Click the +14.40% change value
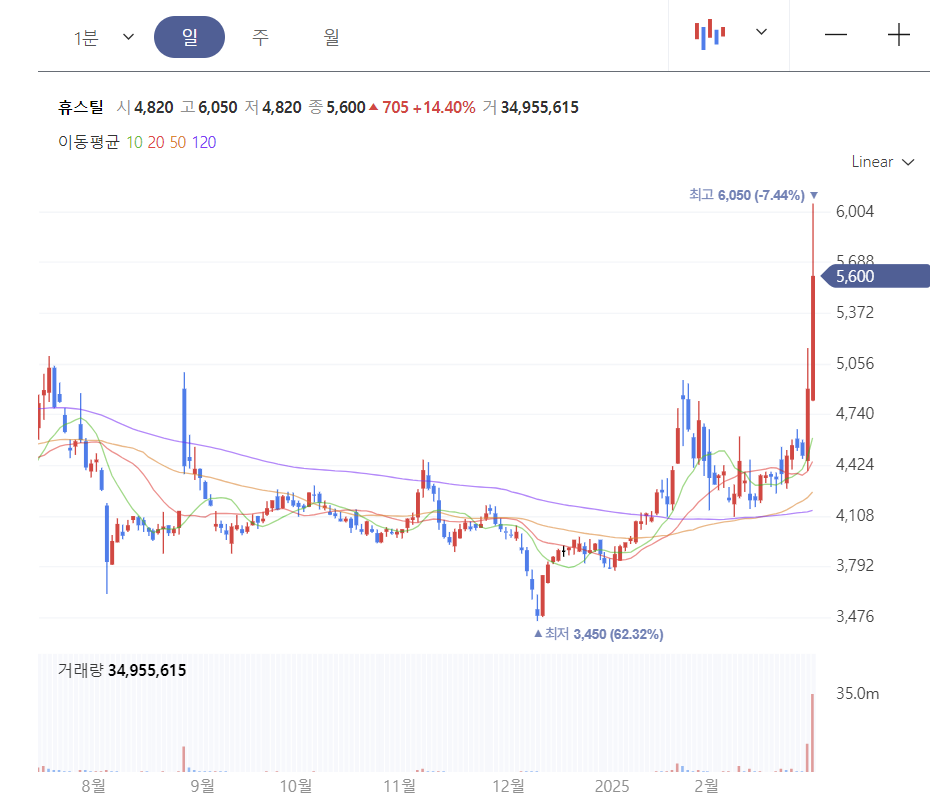Image resolution: width=948 pixels, height=812 pixels. (444, 108)
